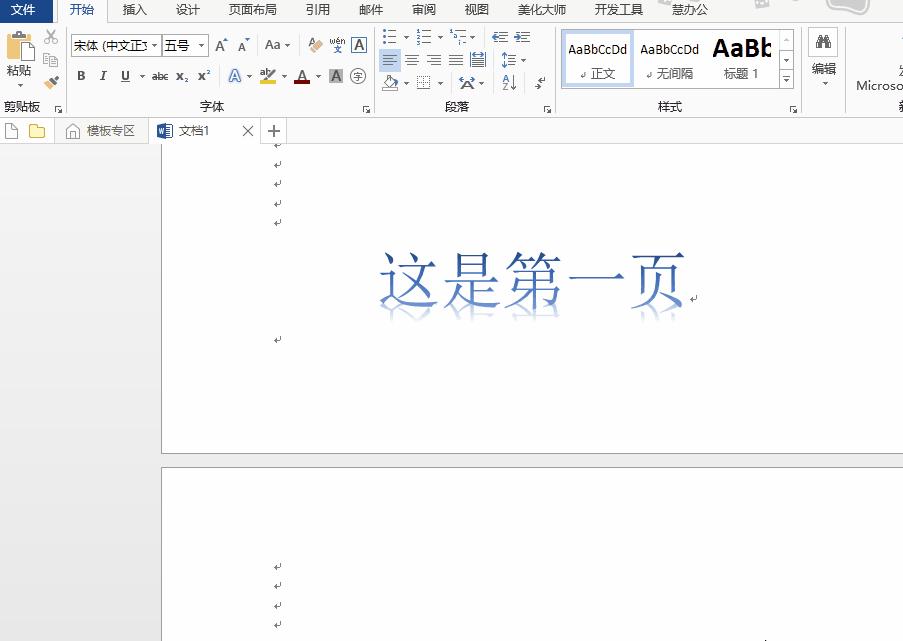Image resolution: width=903 pixels, height=641 pixels.
Task: Apply a bulleted list
Action: (388, 36)
